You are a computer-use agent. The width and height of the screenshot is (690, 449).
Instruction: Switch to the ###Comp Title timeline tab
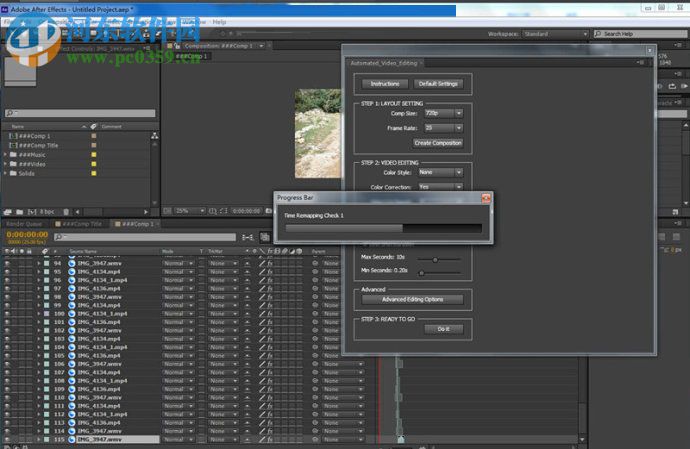81,224
